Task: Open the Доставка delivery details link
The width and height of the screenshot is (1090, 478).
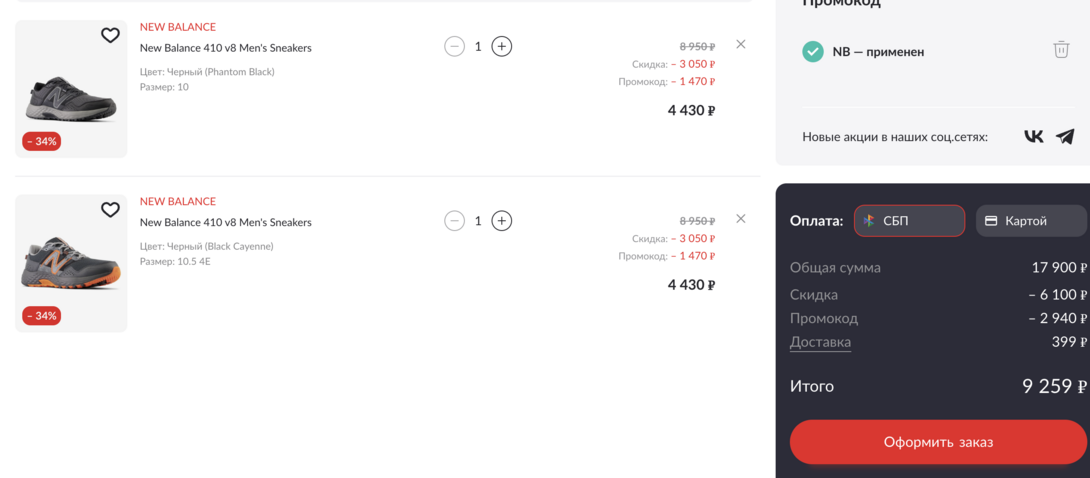Action: 820,342
